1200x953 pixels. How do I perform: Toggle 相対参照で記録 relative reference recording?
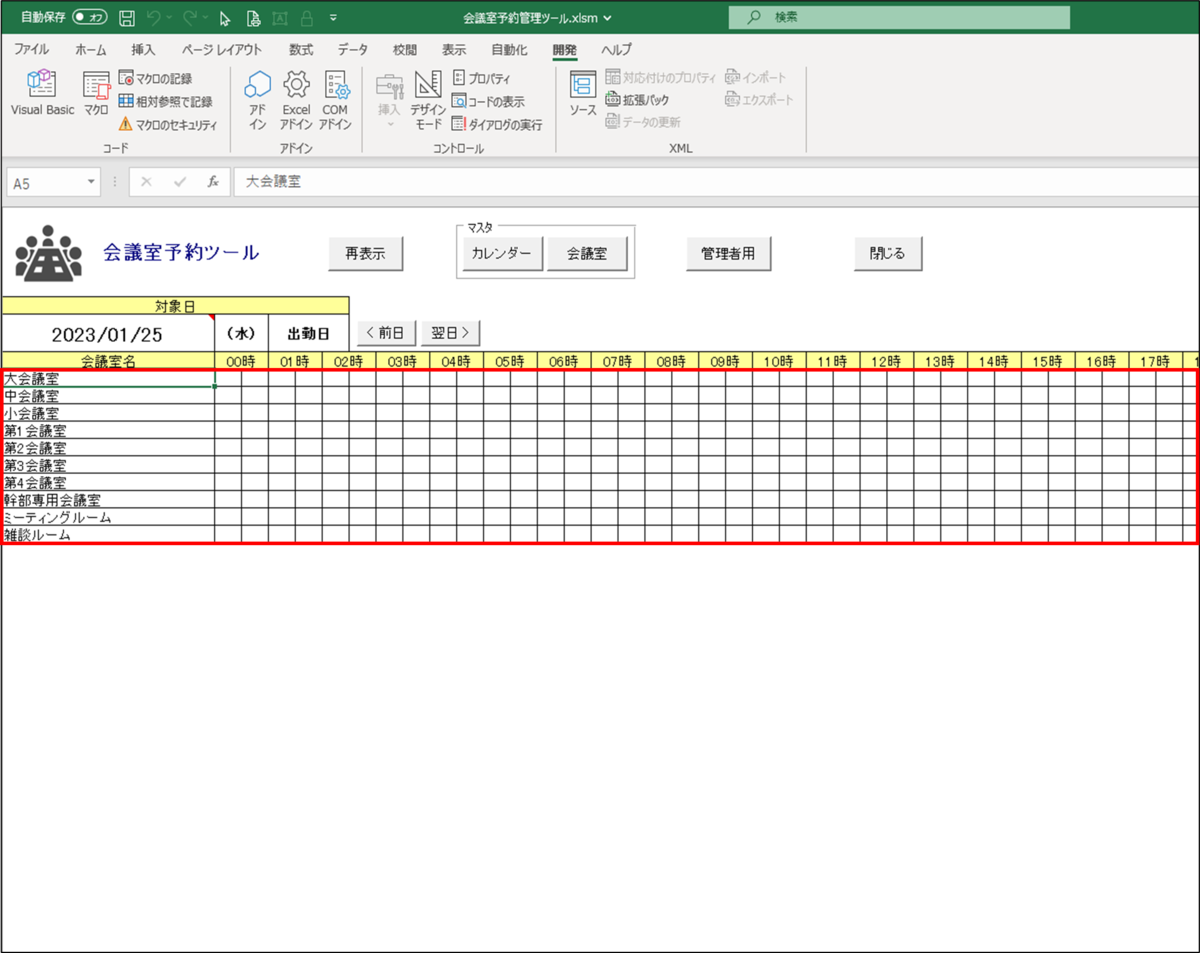point(166,101)
